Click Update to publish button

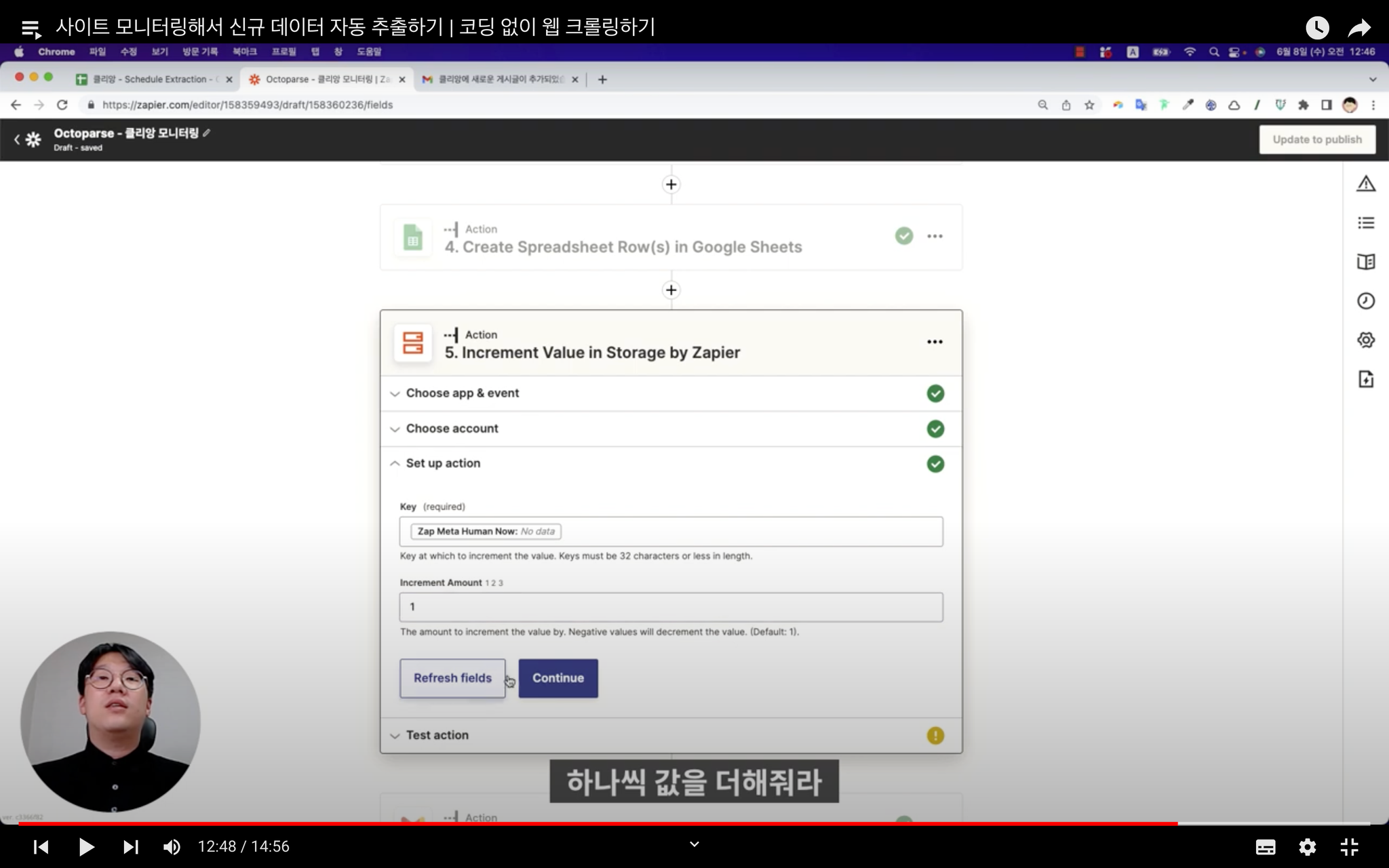pos(1317,140)
